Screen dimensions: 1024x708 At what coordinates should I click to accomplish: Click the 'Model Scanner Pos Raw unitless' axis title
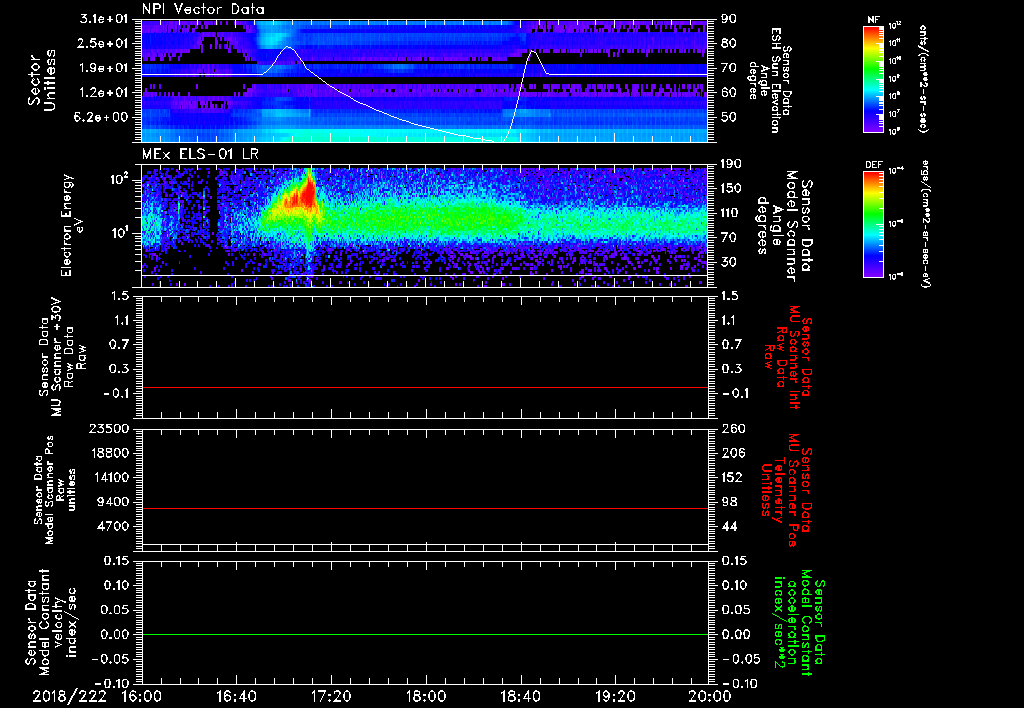coord(55,490)
